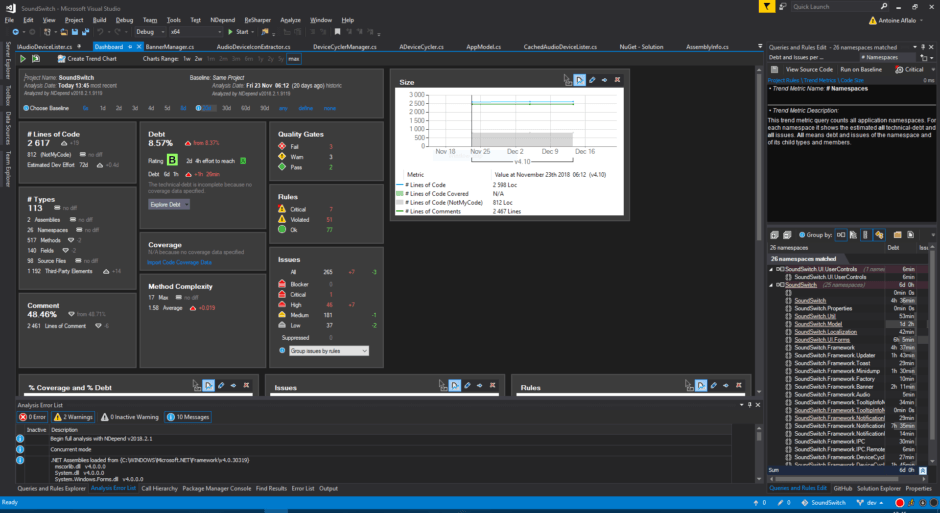Click the query results vertical scrollbar
Viewport: 940px width, 513px height.
tap(932, 354)
